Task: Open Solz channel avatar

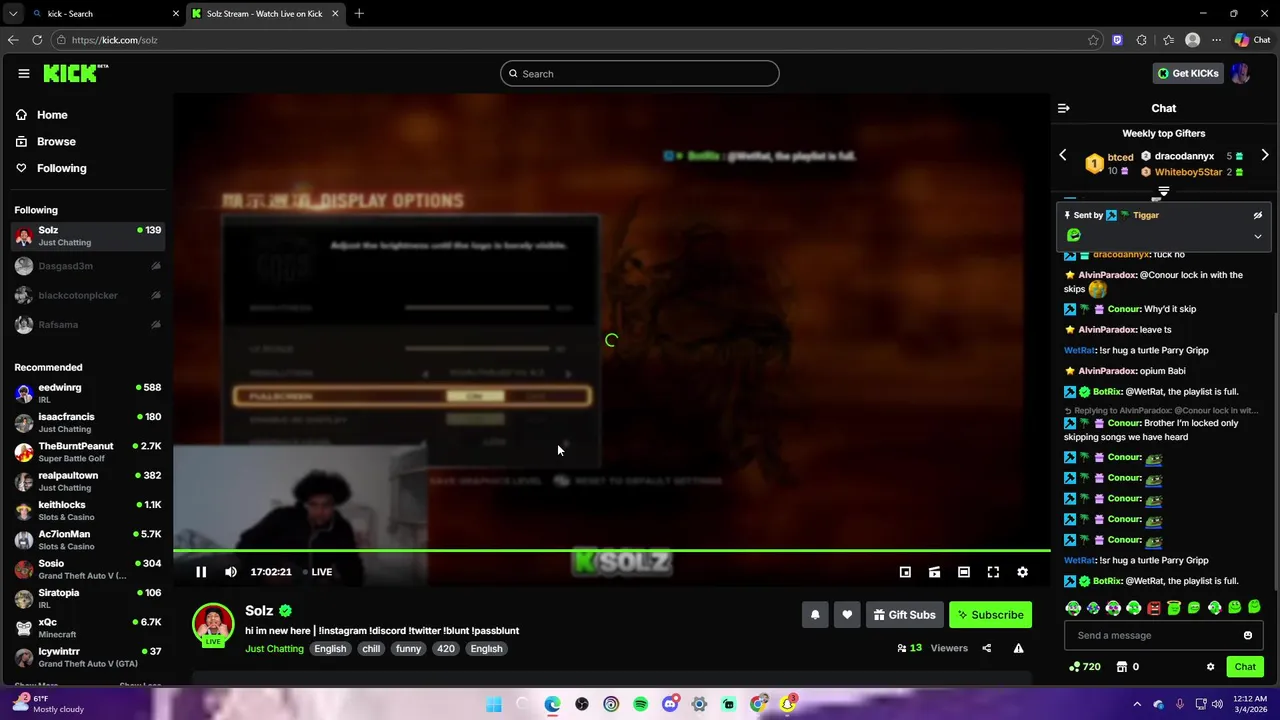Action: [x=213, y=624]
